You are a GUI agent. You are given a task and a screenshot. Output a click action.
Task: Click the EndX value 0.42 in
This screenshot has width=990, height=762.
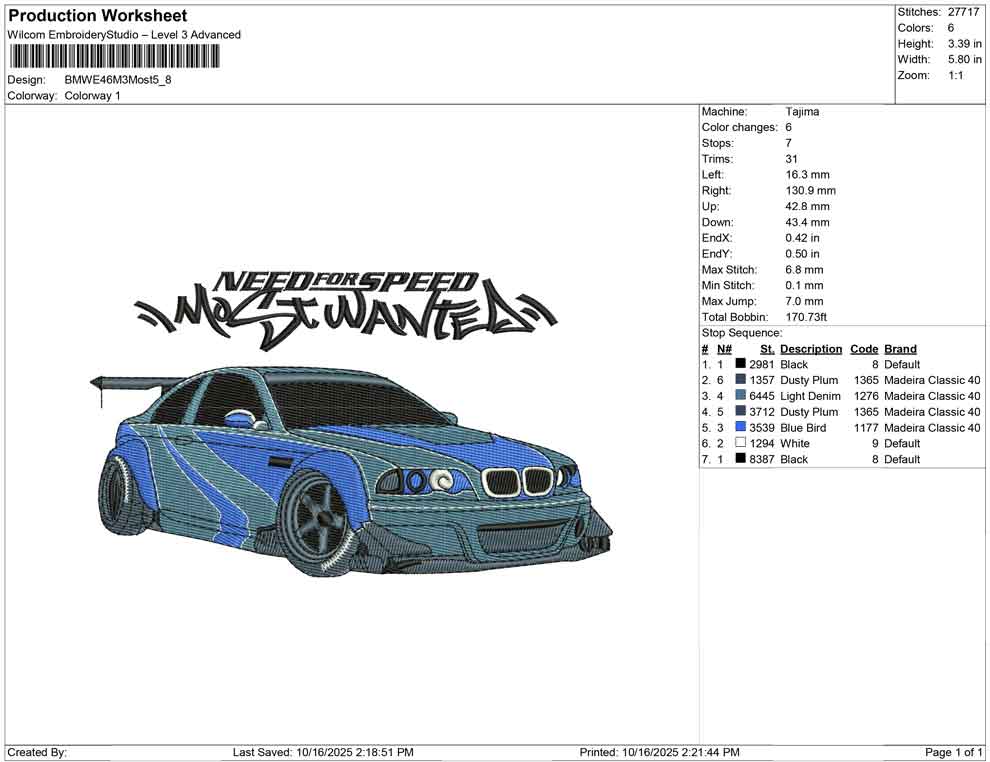click(802, 238)
